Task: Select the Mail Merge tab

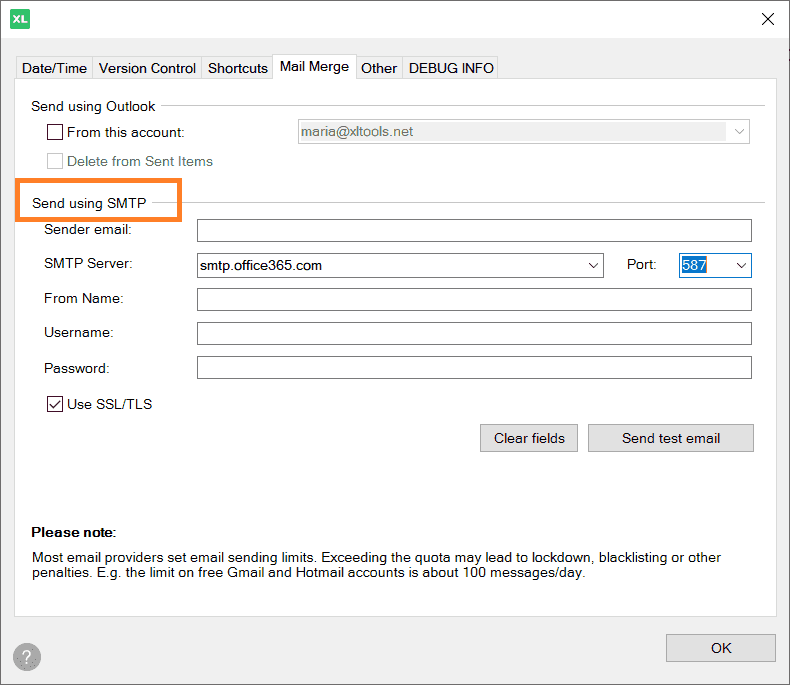Action: pyautogui.click(x=314, y=66)
